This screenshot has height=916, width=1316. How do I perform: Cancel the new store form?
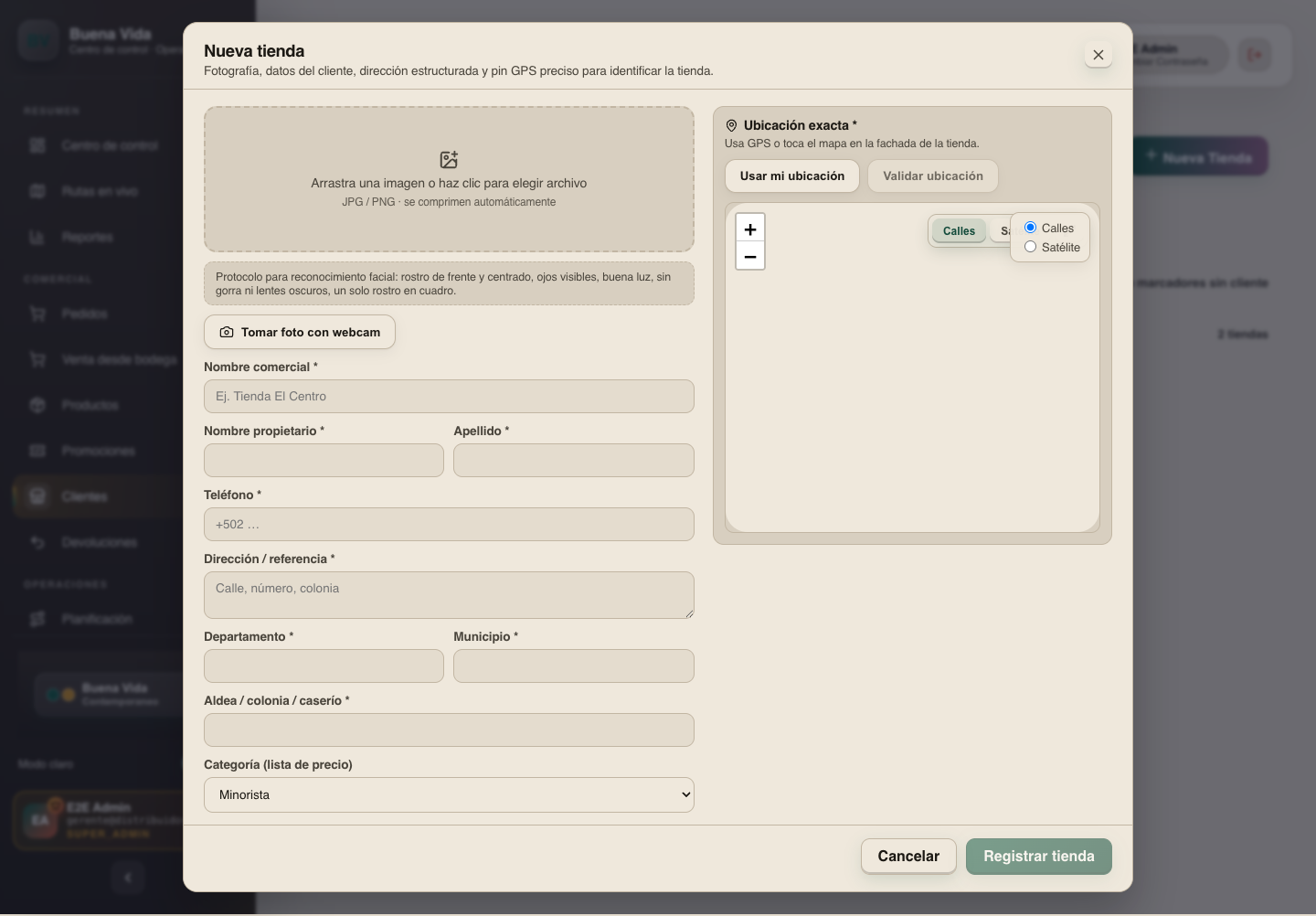[908, 857]
